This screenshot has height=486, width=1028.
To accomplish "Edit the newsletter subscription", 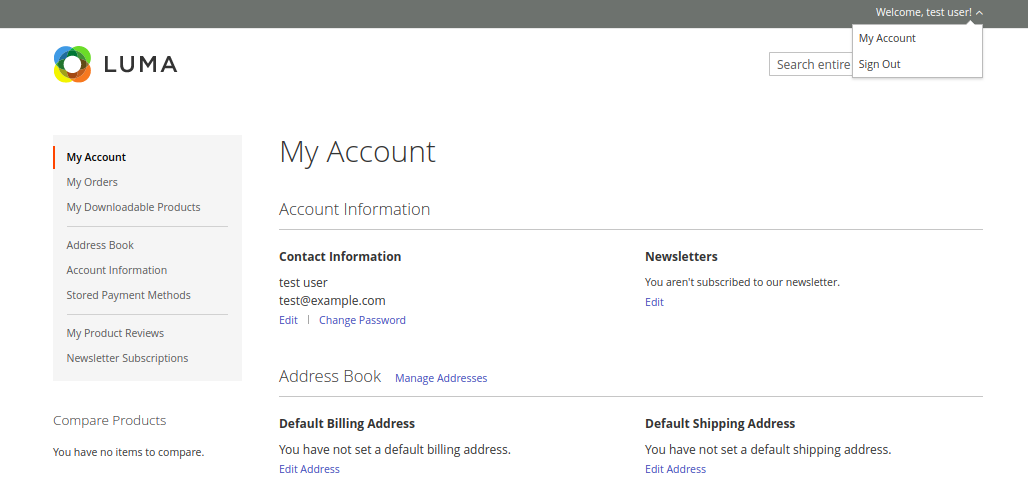I will tap(654, 302).
